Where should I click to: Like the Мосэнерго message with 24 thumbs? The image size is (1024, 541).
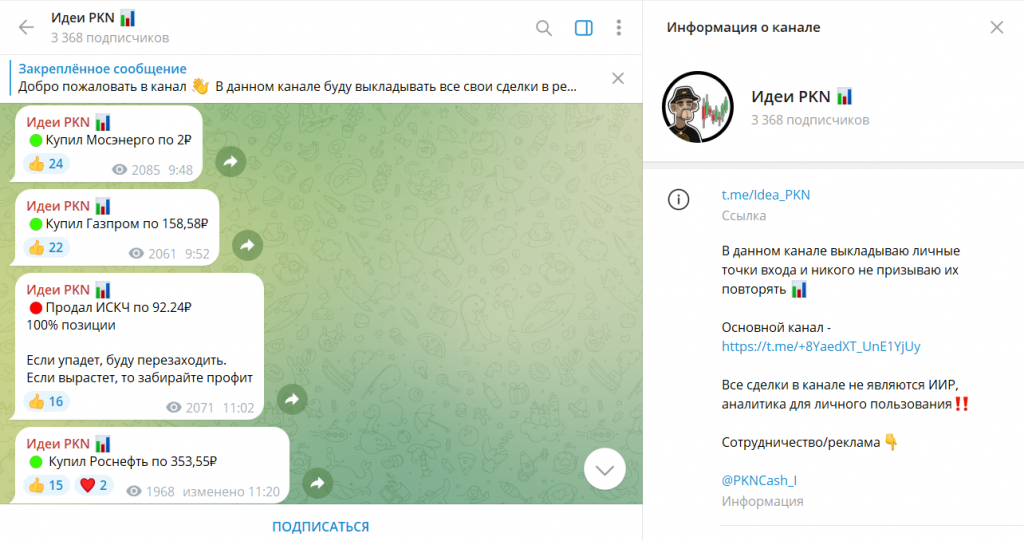point(46,163)
